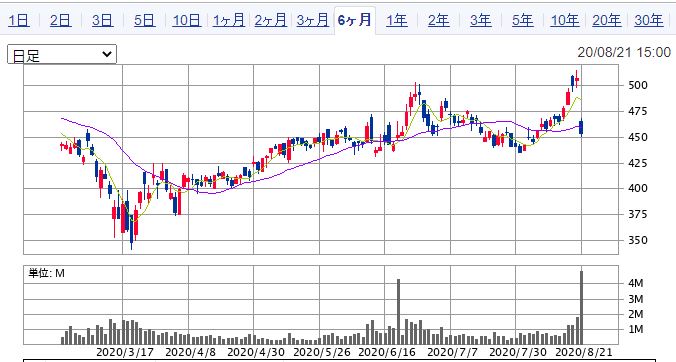Click the 450 price axis label

(638, 137)
